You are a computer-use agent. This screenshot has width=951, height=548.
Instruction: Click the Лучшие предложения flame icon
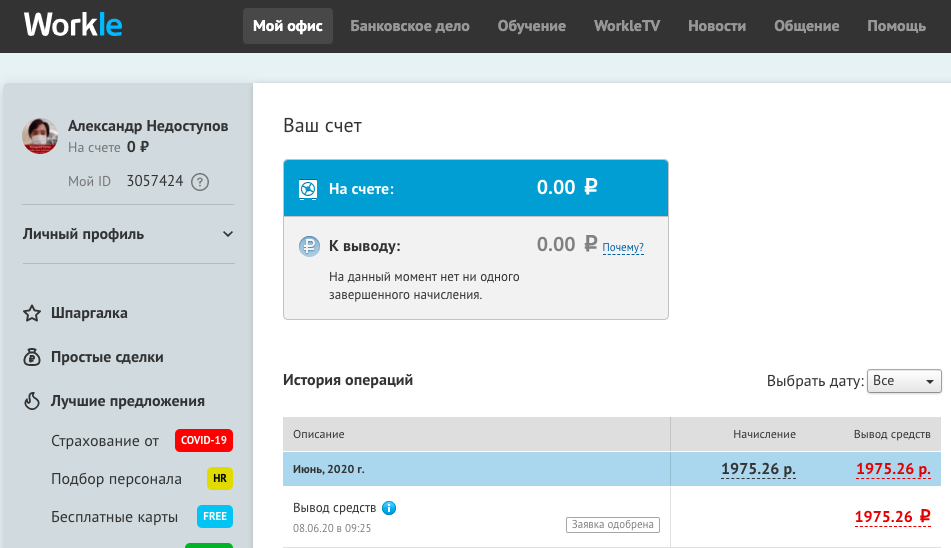(x=32, y=401)
